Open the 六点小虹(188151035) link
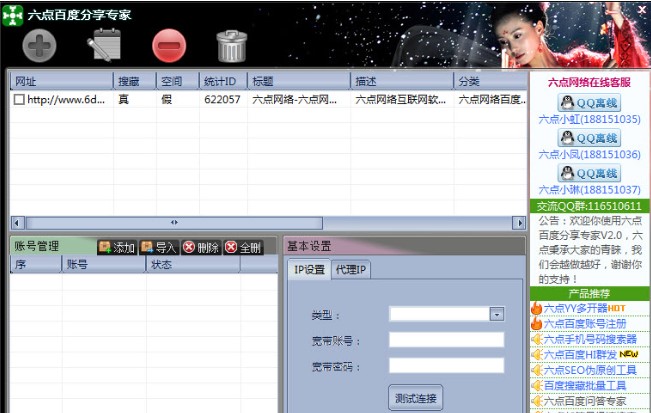651x413 pixels. 590,120
